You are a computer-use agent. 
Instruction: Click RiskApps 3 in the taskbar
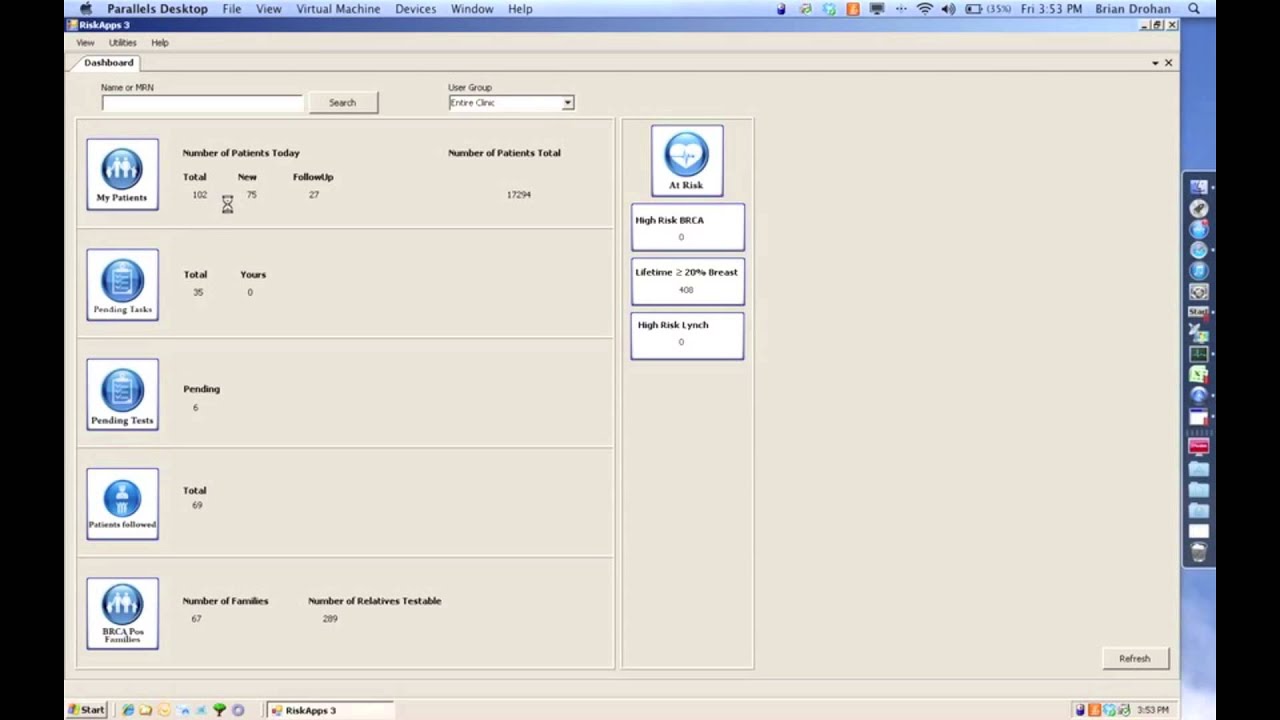click(x=330, y=710)
